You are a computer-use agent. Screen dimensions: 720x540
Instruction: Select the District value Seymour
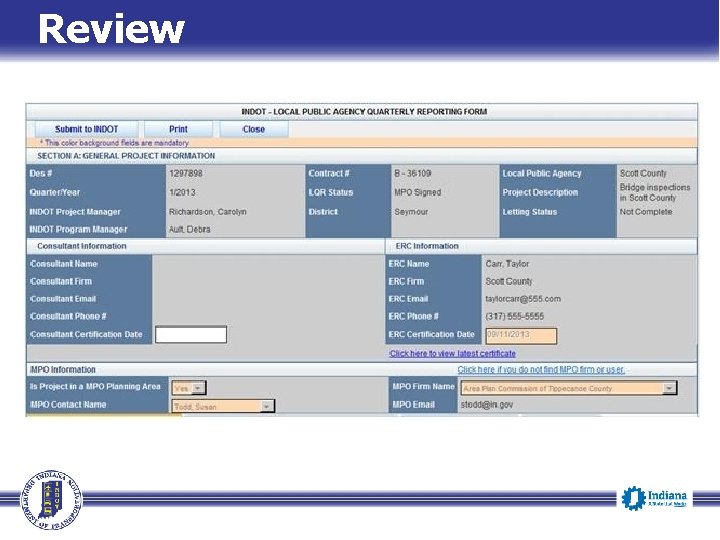[411, 212]
